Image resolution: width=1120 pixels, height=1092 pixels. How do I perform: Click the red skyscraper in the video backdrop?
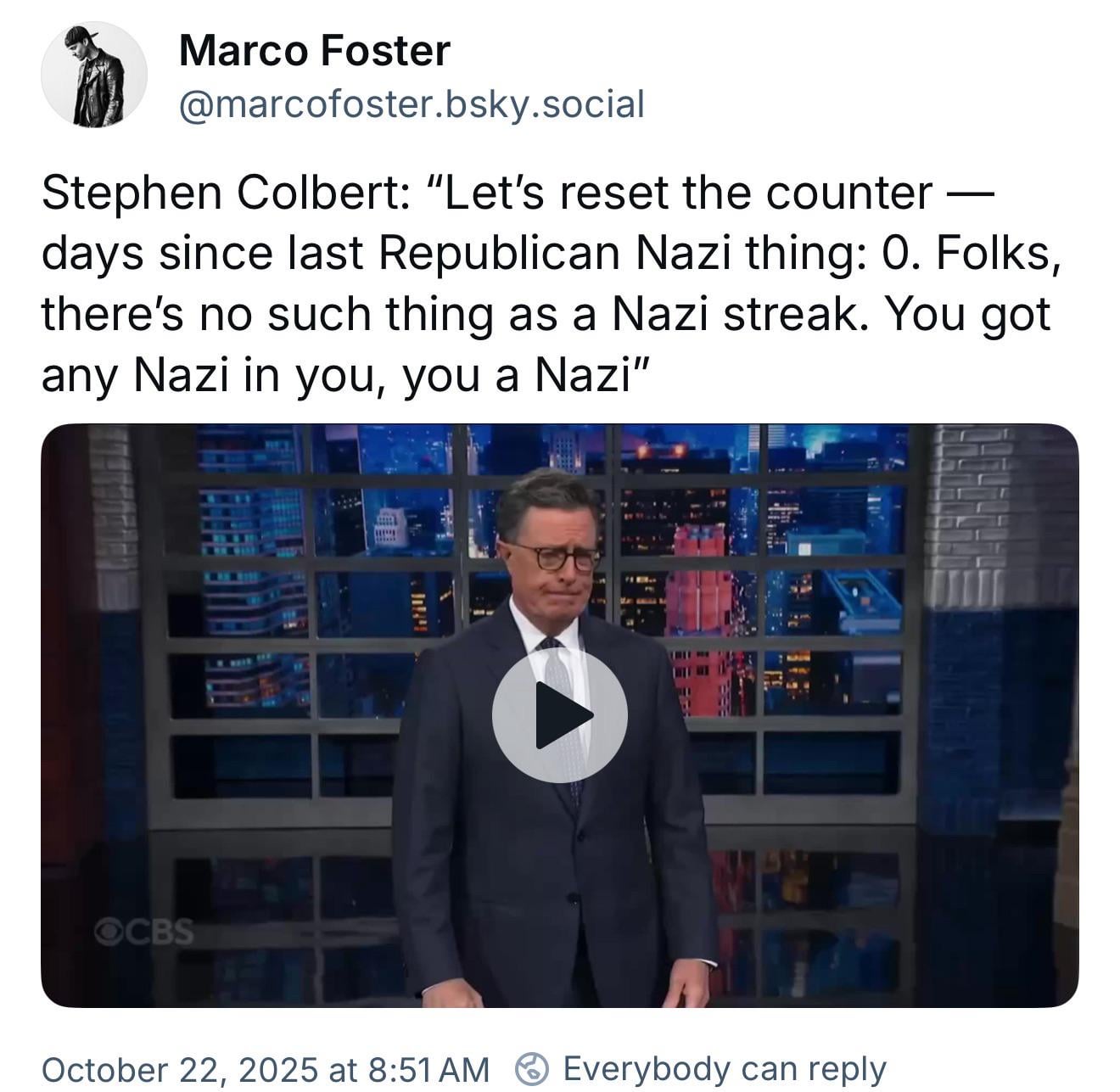pos(700,611)
